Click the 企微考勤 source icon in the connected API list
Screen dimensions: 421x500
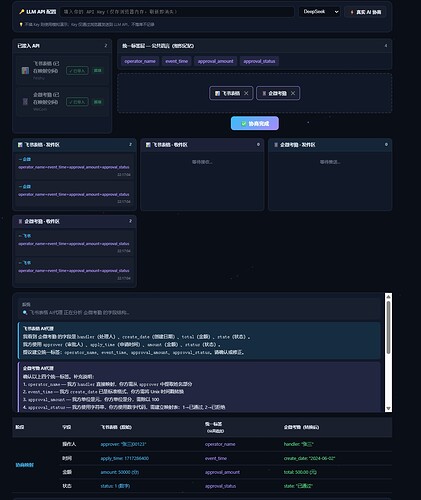click(x=25, y=101)
